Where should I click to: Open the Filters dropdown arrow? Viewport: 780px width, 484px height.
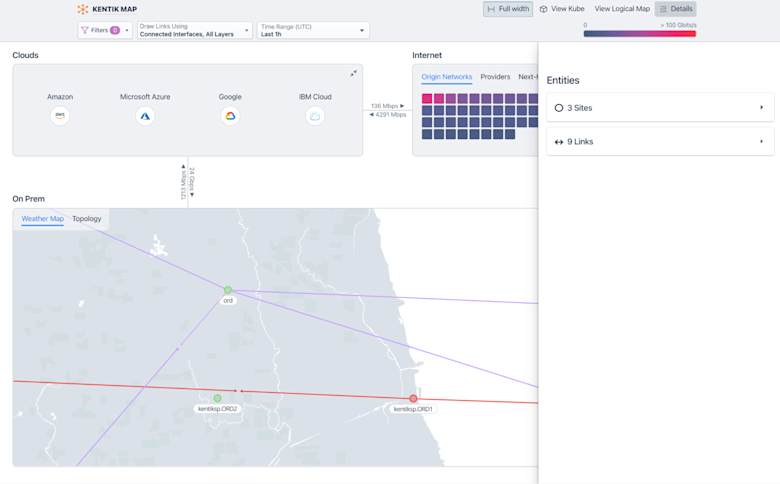pos(127,30)
